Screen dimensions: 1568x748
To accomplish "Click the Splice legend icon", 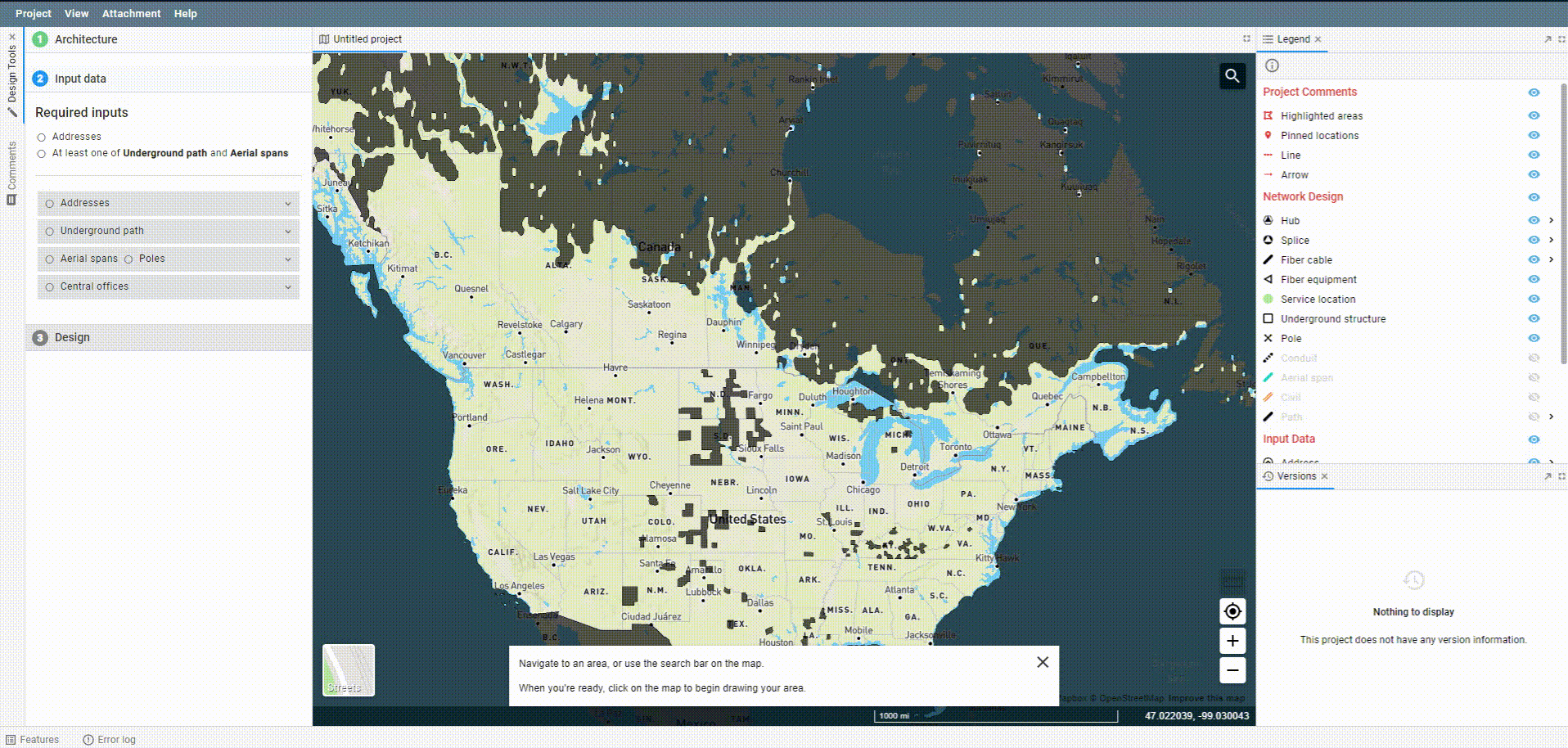I will click(x=1268, y=240).
